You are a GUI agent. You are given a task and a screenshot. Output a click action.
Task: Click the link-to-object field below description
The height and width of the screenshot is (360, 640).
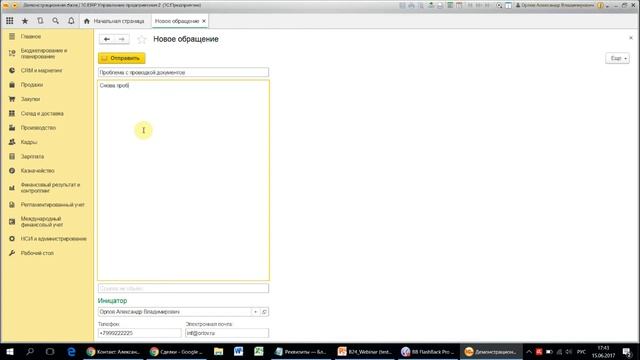pyautogui.click(x=183, y=288)
